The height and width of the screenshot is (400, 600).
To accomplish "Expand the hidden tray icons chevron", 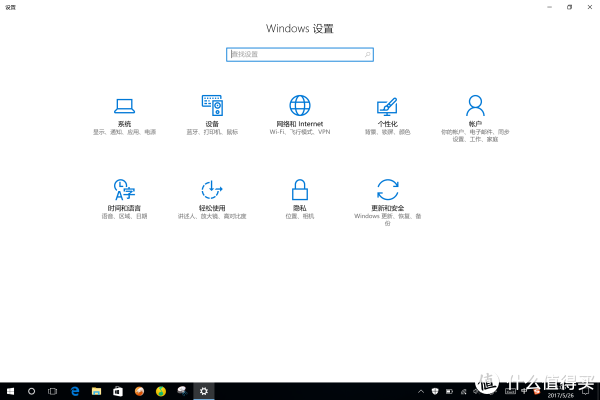I will 421,391.
